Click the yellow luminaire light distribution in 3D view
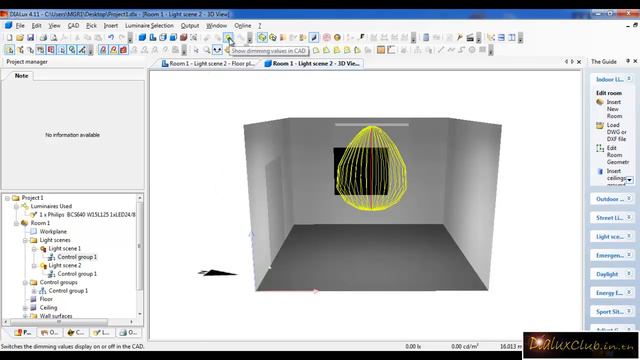The width and height of the screenshot is (640, 360). coord(371,168)
